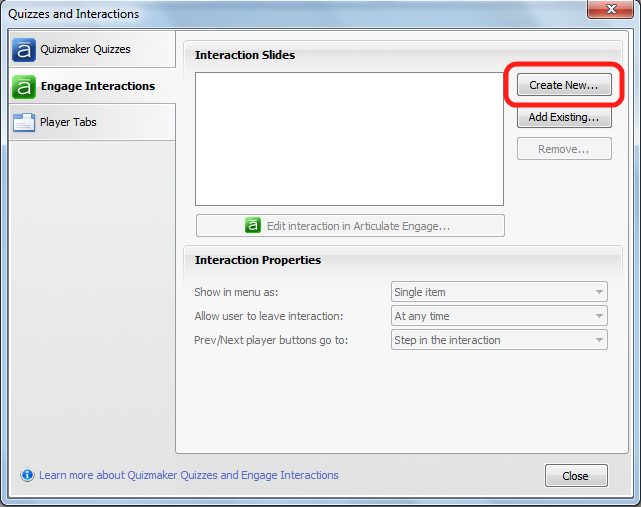The width and height of the screenshot is (641, 507).
Task: Open the Allow user to leave interaction dropdown
Action: [499, 316]
